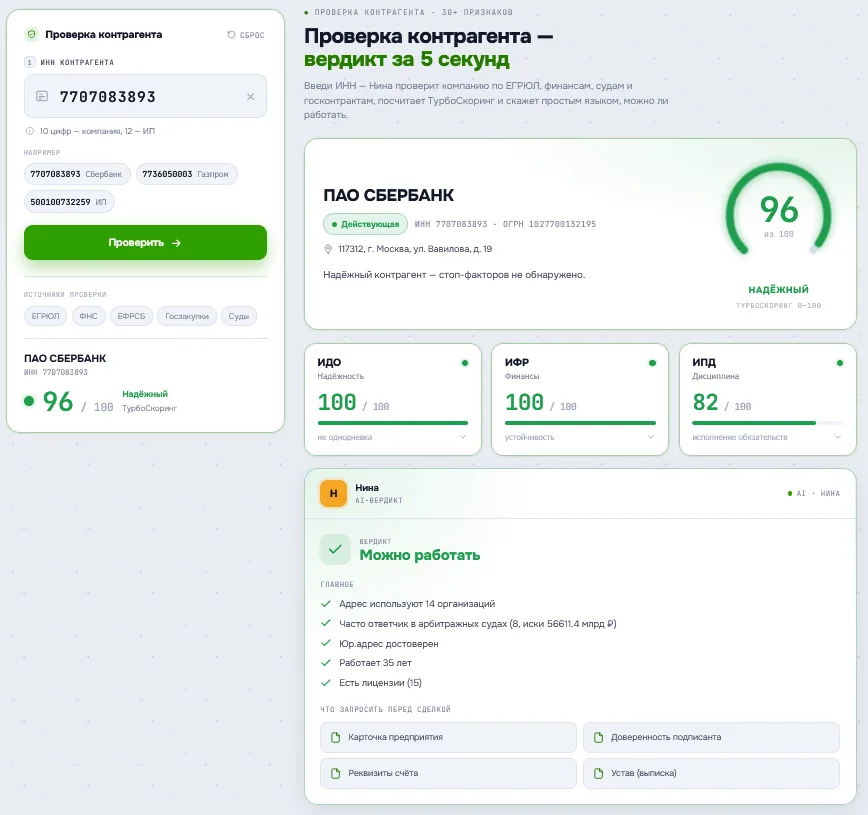Click the ИФР progress bar
868x815 pixels.
click(580, 423)
